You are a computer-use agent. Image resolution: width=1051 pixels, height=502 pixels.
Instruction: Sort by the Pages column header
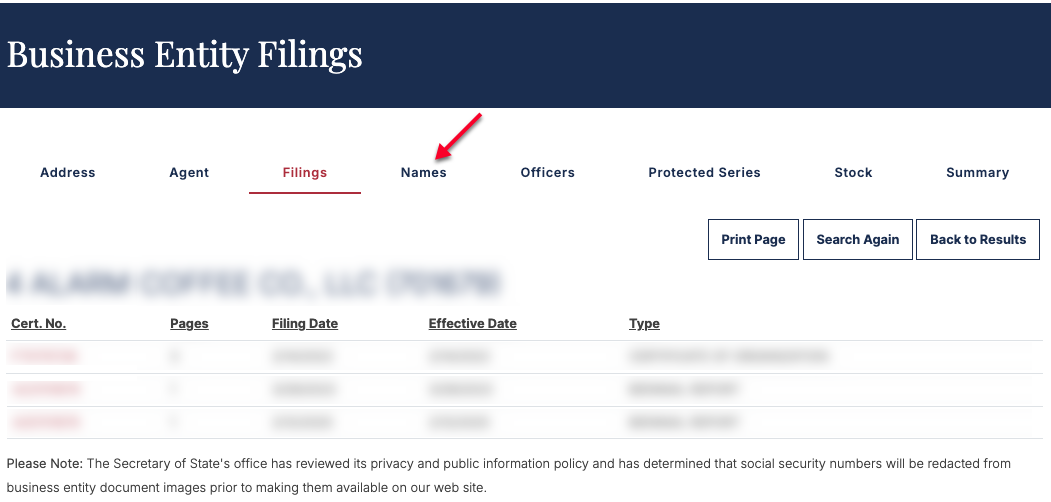coord(189,324)
